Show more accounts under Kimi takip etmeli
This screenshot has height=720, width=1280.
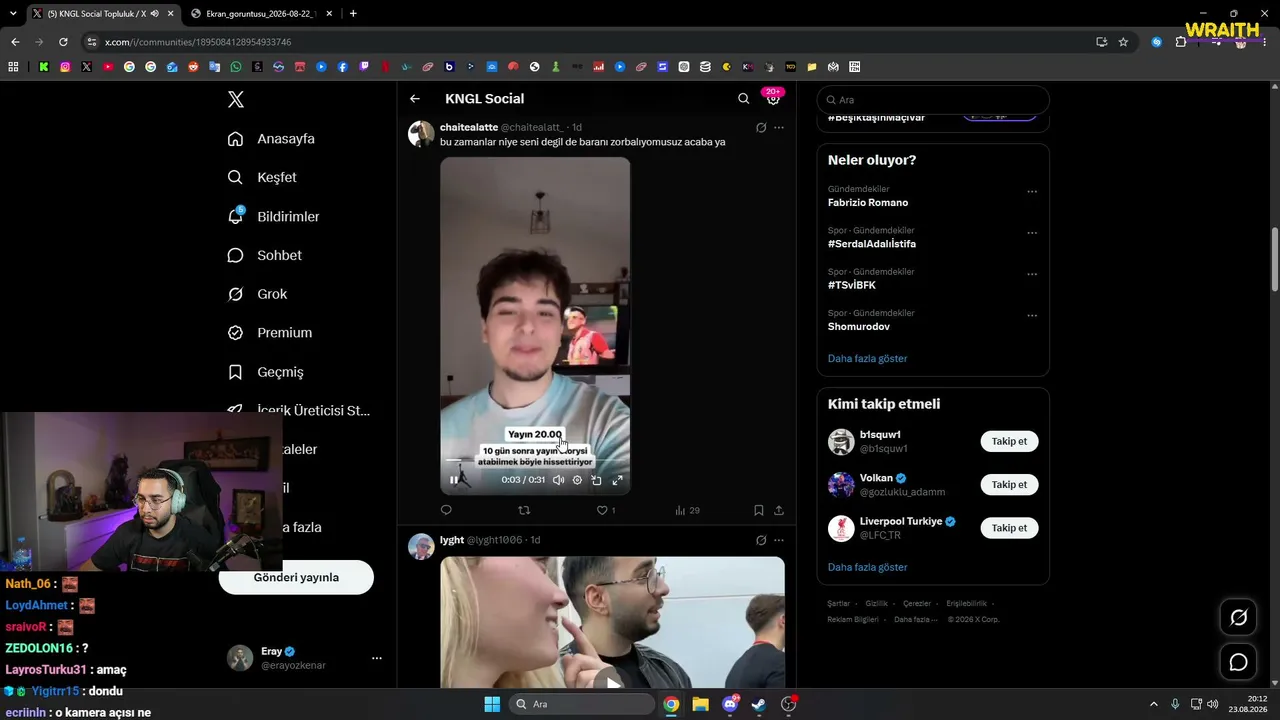868,567
